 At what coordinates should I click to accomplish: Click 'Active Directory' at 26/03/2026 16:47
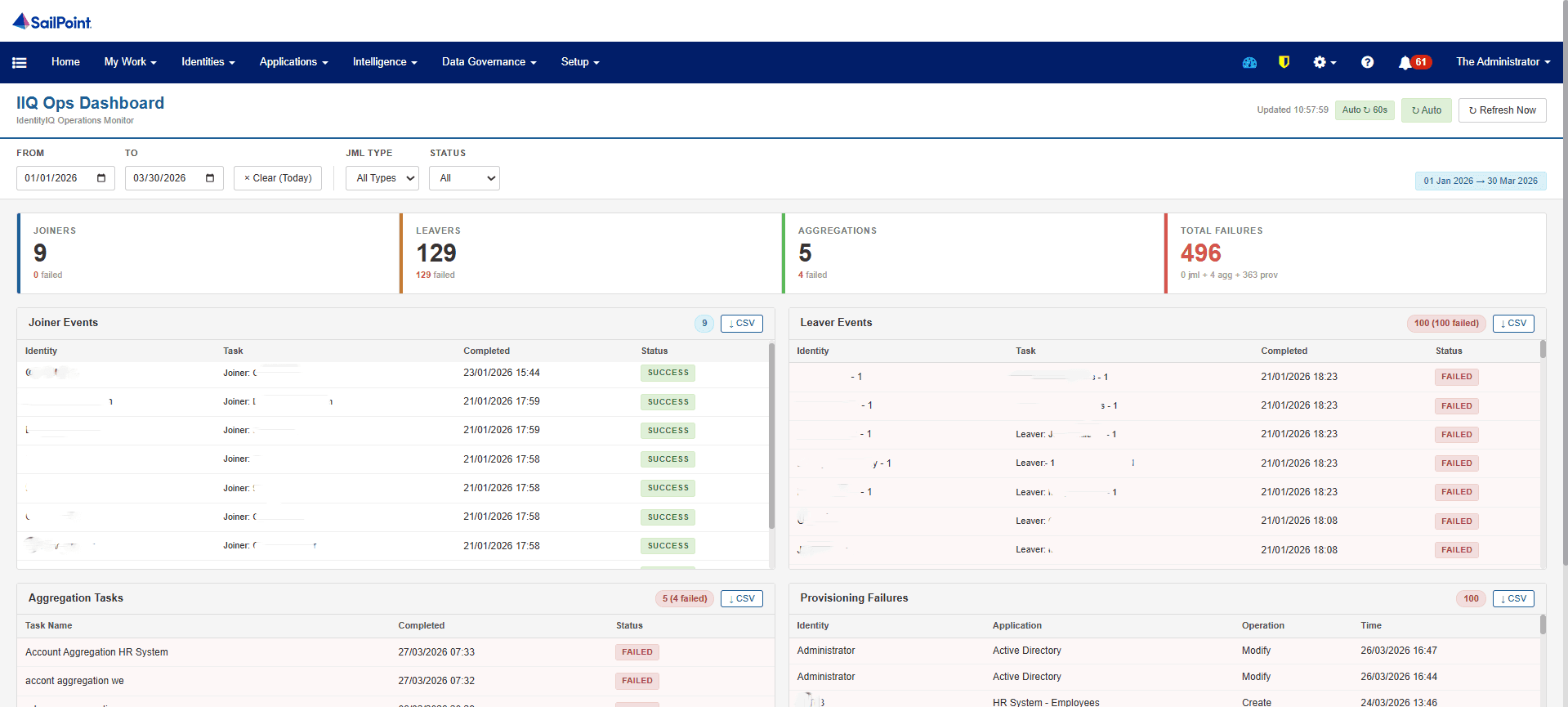point(1027,651)
